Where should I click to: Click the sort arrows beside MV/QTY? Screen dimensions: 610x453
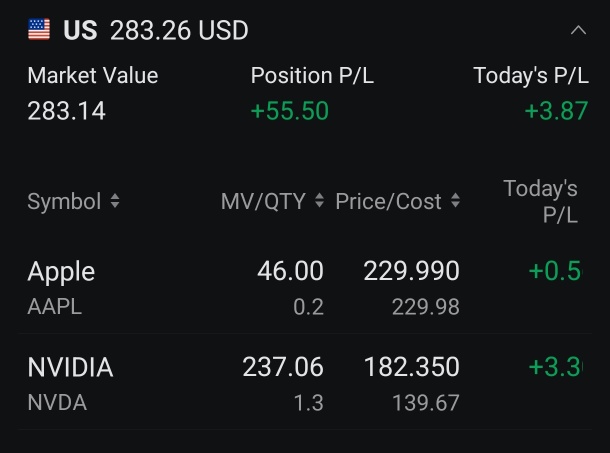click(x=319, y=202)
